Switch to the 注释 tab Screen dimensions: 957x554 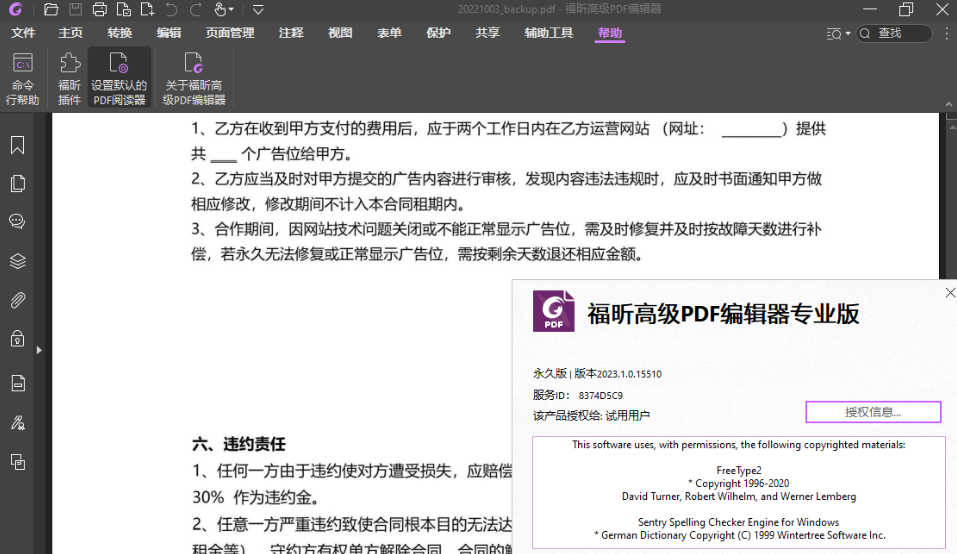coord(291,33)
